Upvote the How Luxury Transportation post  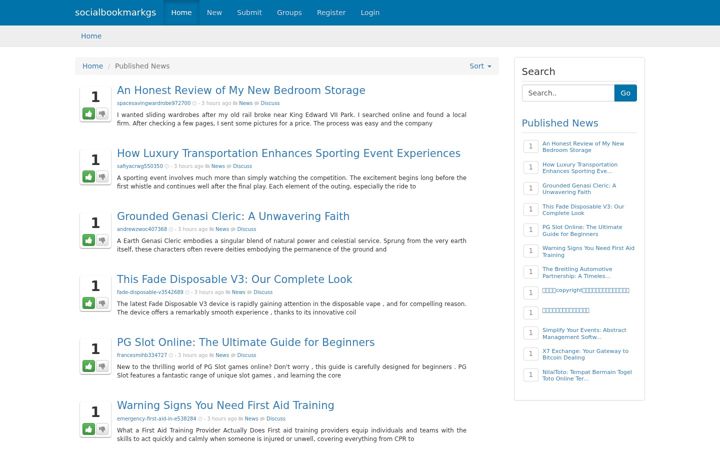[x=89, y=176]
